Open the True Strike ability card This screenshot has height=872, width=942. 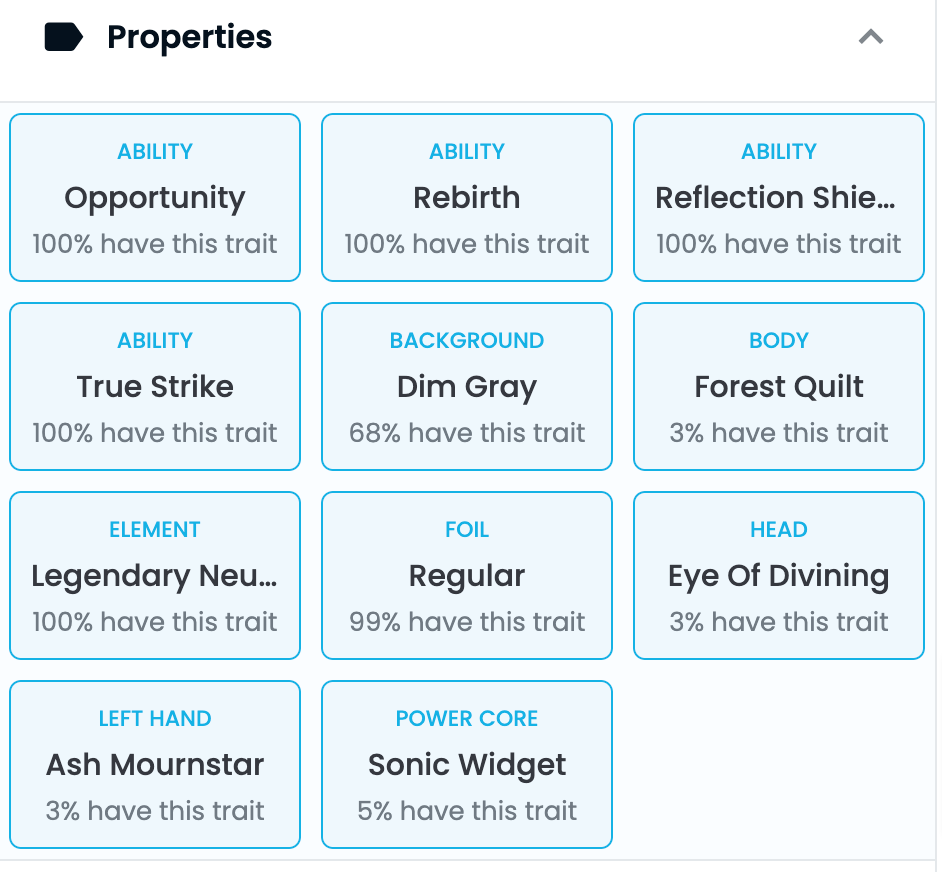(156, 388)
